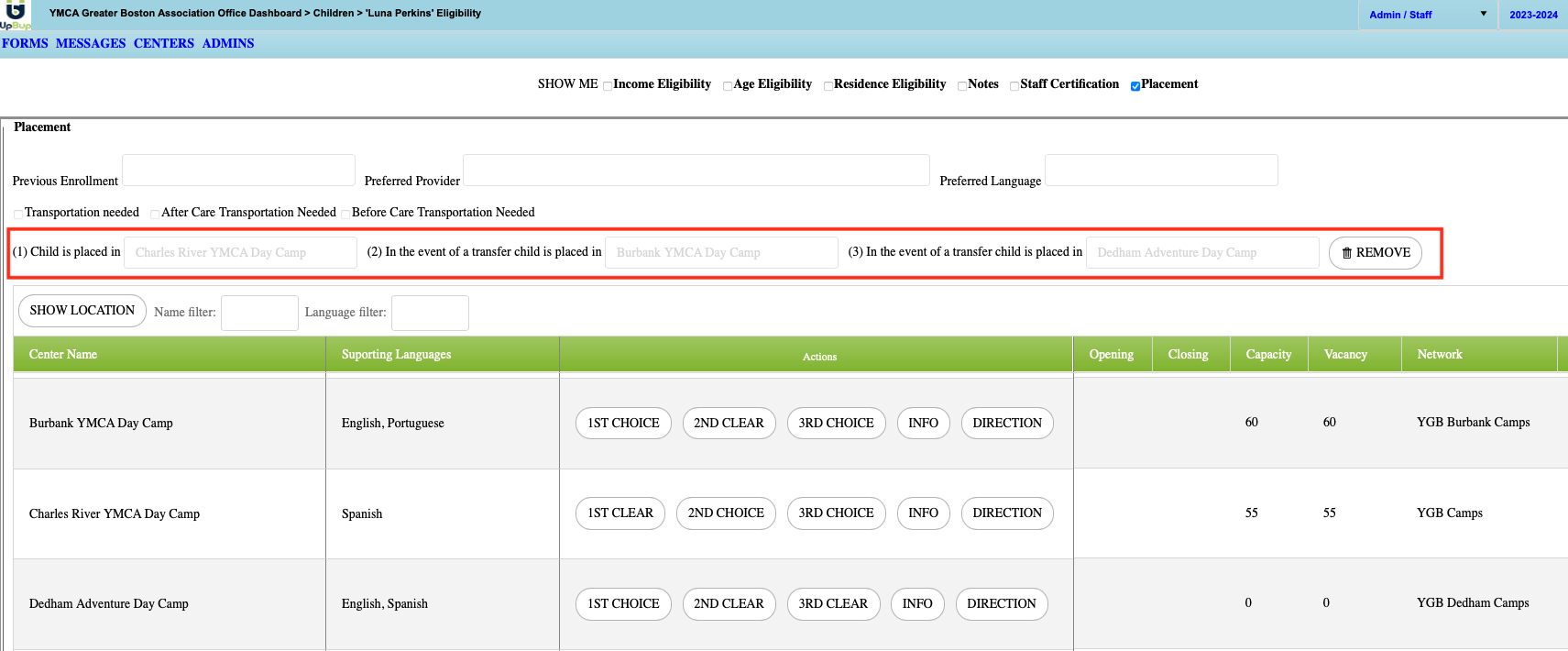This screenshot has width=1568, height=651.
Task: Click the UpBup logo icon
Action: 16,15
